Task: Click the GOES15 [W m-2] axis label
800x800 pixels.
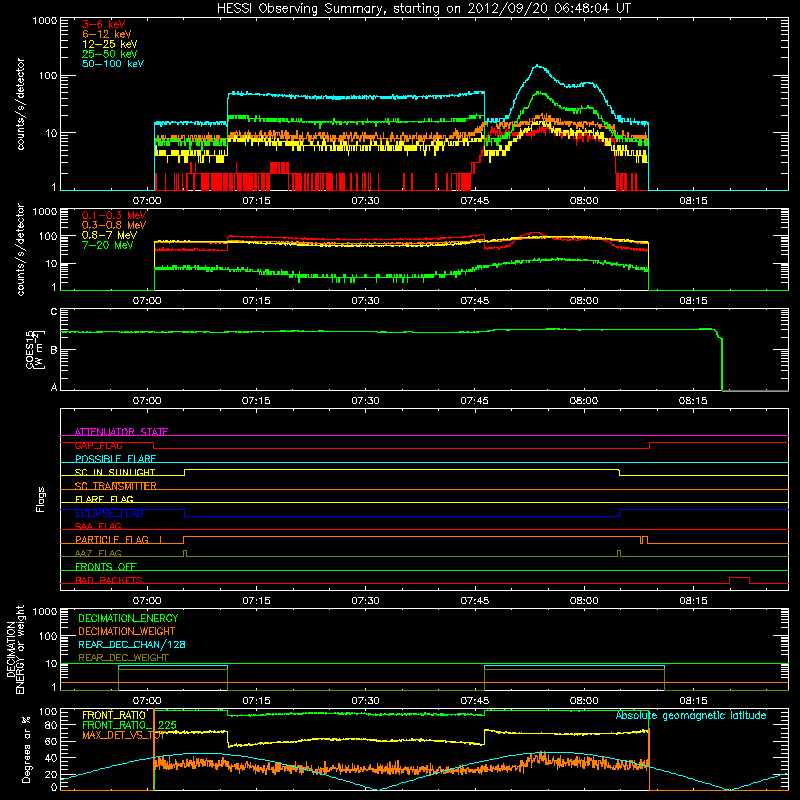Action: 35,350
